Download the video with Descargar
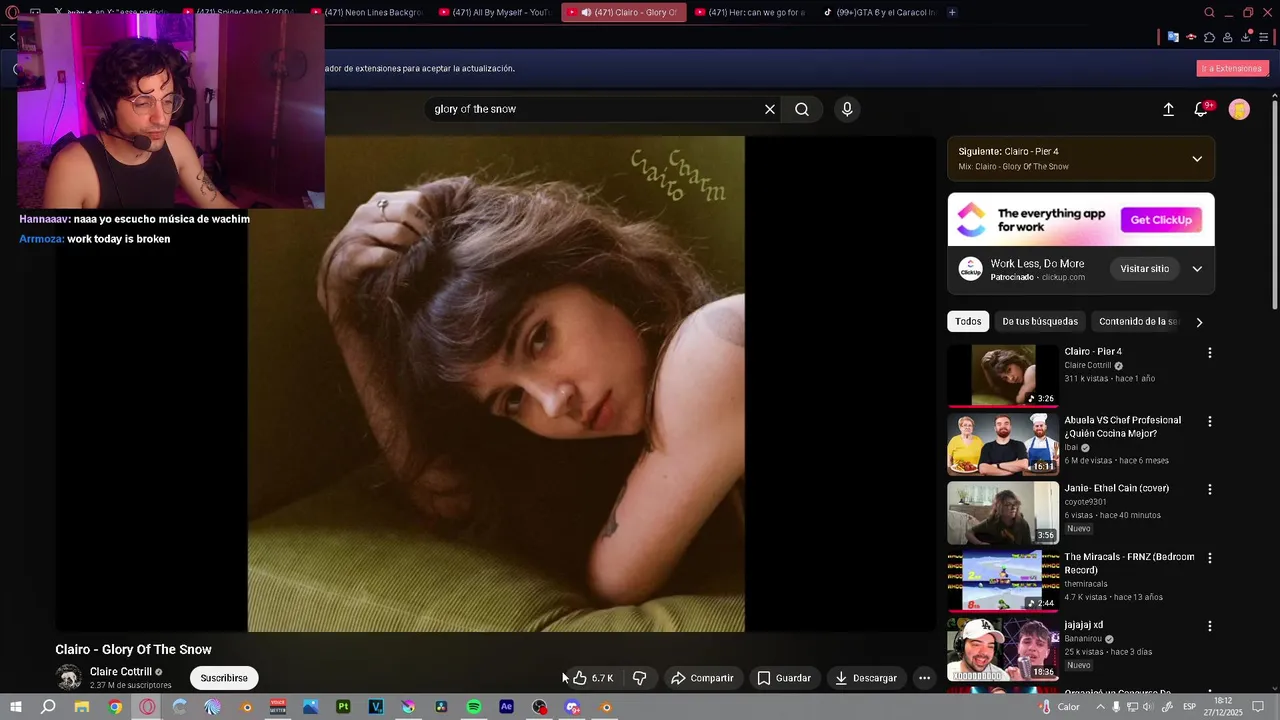 [x=866, y=678]
